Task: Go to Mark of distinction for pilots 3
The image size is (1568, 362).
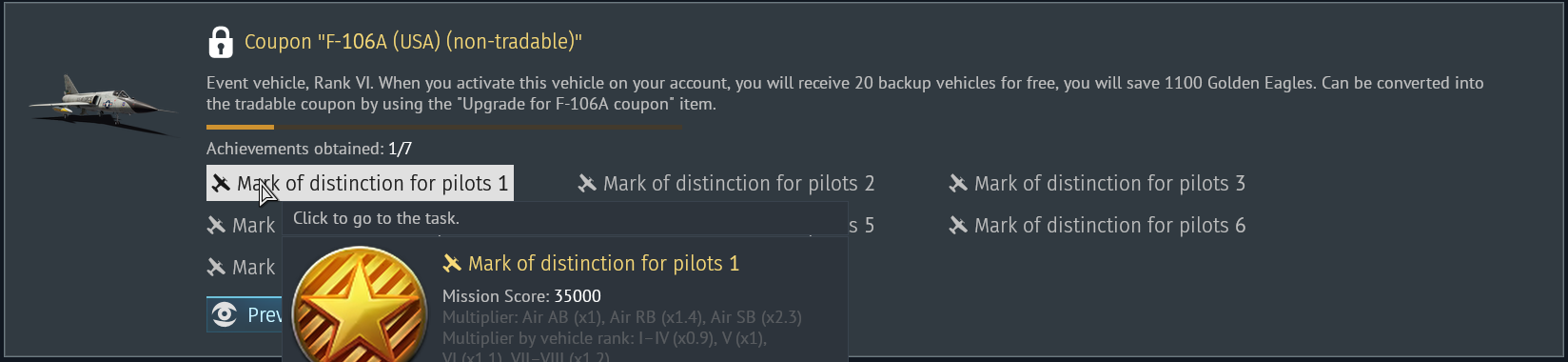Action: tap(1097, 183)
